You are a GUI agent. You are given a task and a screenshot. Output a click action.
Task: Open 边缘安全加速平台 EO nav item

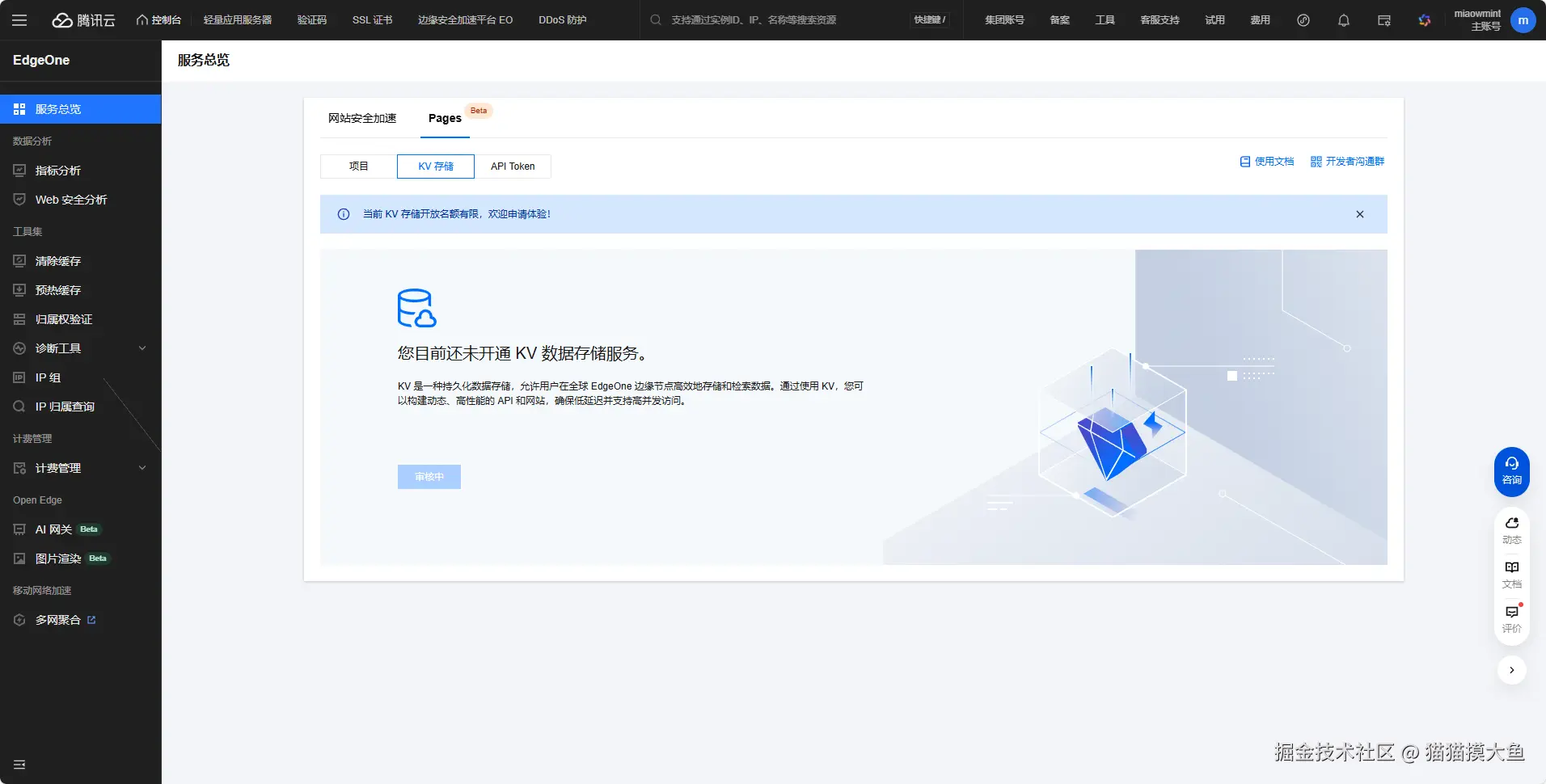click(465, 20)
